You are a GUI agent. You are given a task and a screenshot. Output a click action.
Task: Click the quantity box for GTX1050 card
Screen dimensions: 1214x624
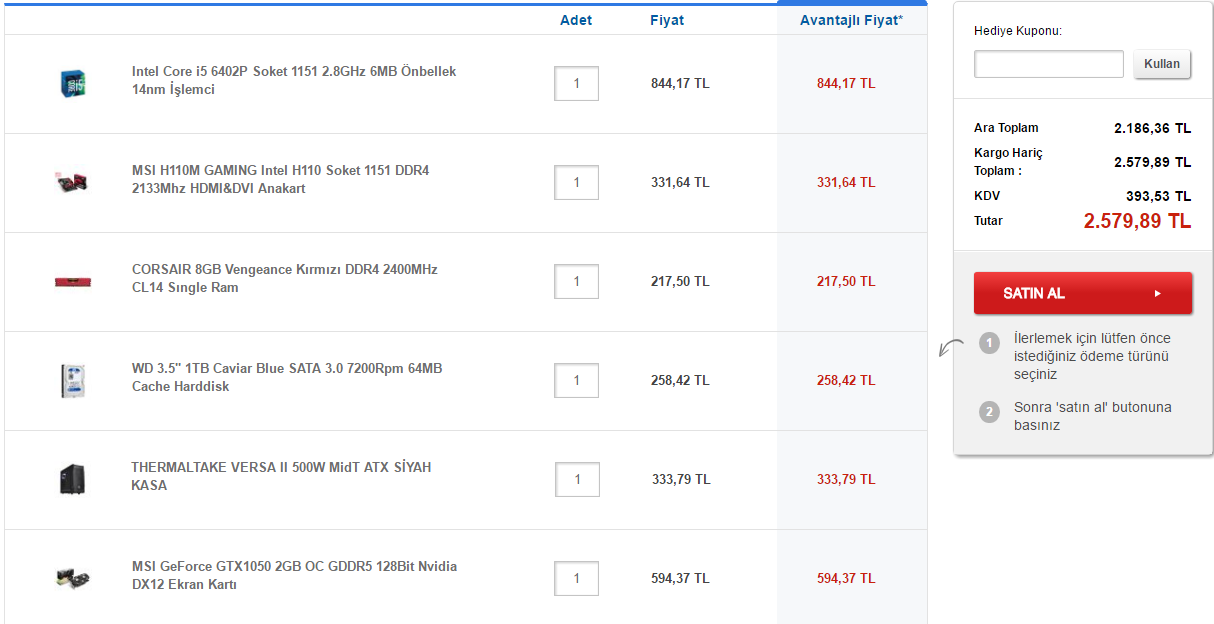[576, 578]
